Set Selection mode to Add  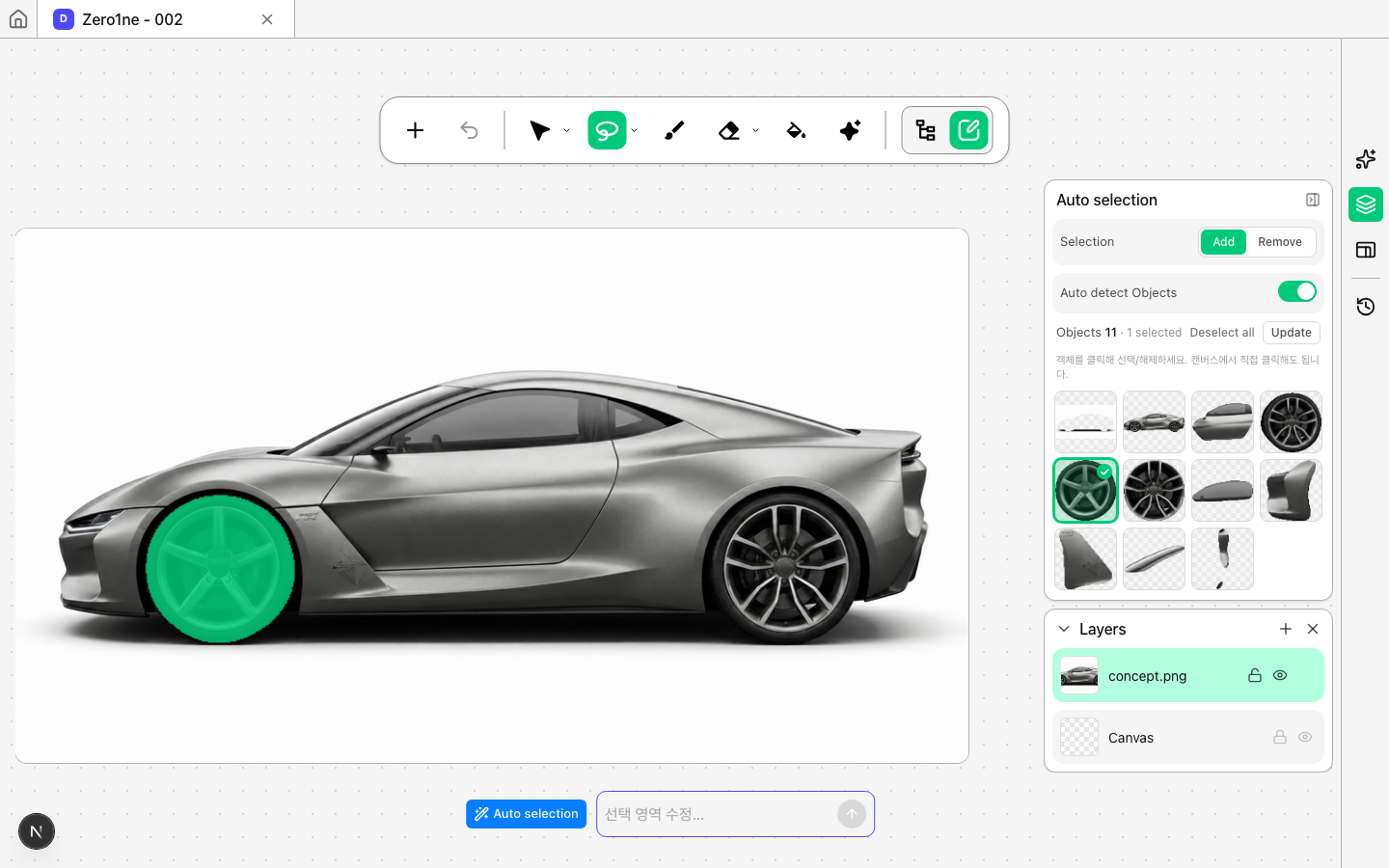(1223, 242)
